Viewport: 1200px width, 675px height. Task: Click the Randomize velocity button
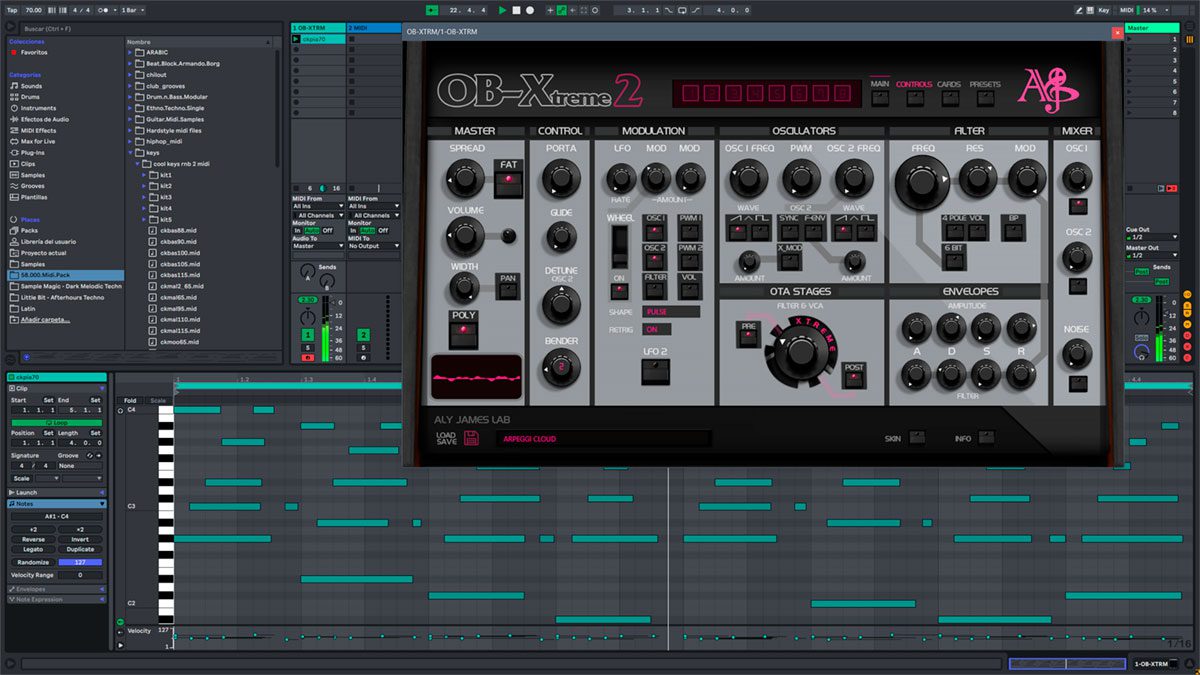point(33,562)
